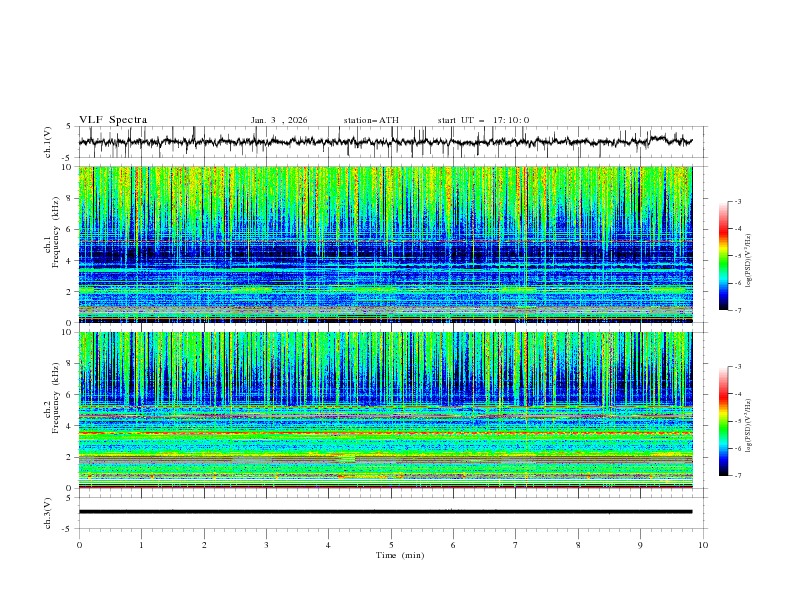792x612 pixels.
Task: Click the station=ATH label
Action: (371, 120)
